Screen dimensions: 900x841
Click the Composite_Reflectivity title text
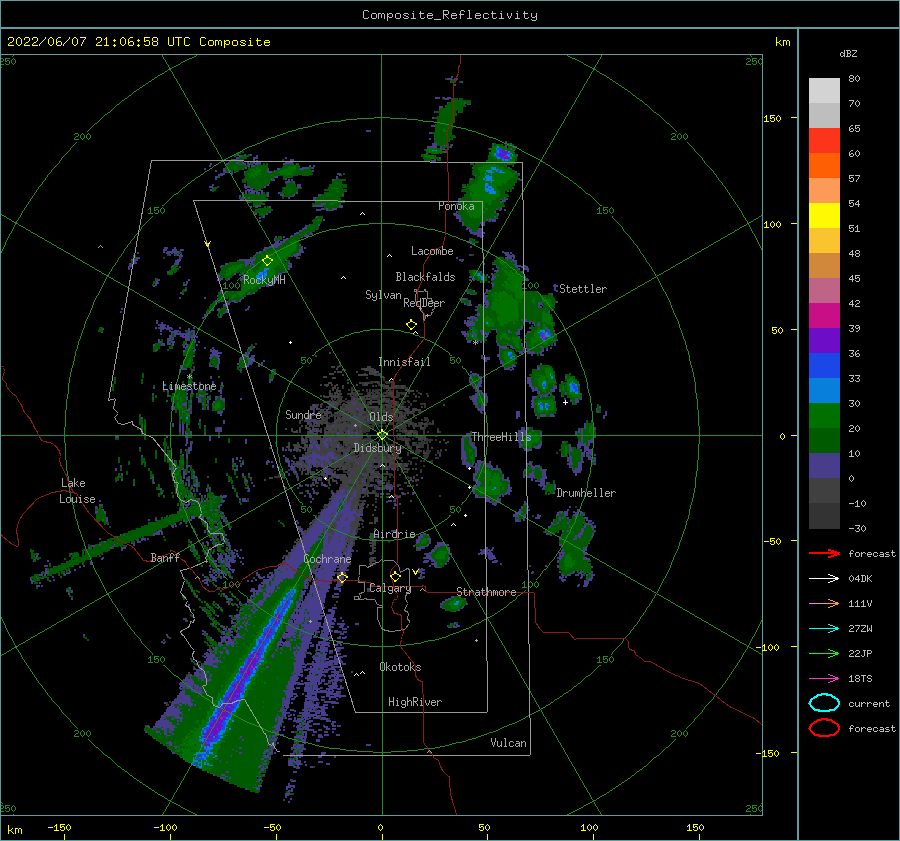coord(449,15)
